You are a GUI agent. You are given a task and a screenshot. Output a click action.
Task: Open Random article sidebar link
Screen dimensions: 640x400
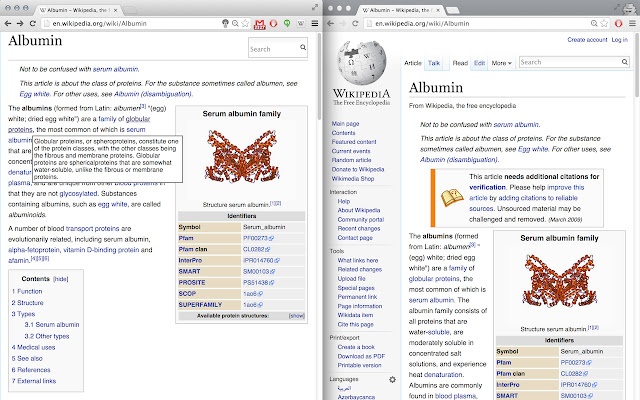(x=351, y=160)
